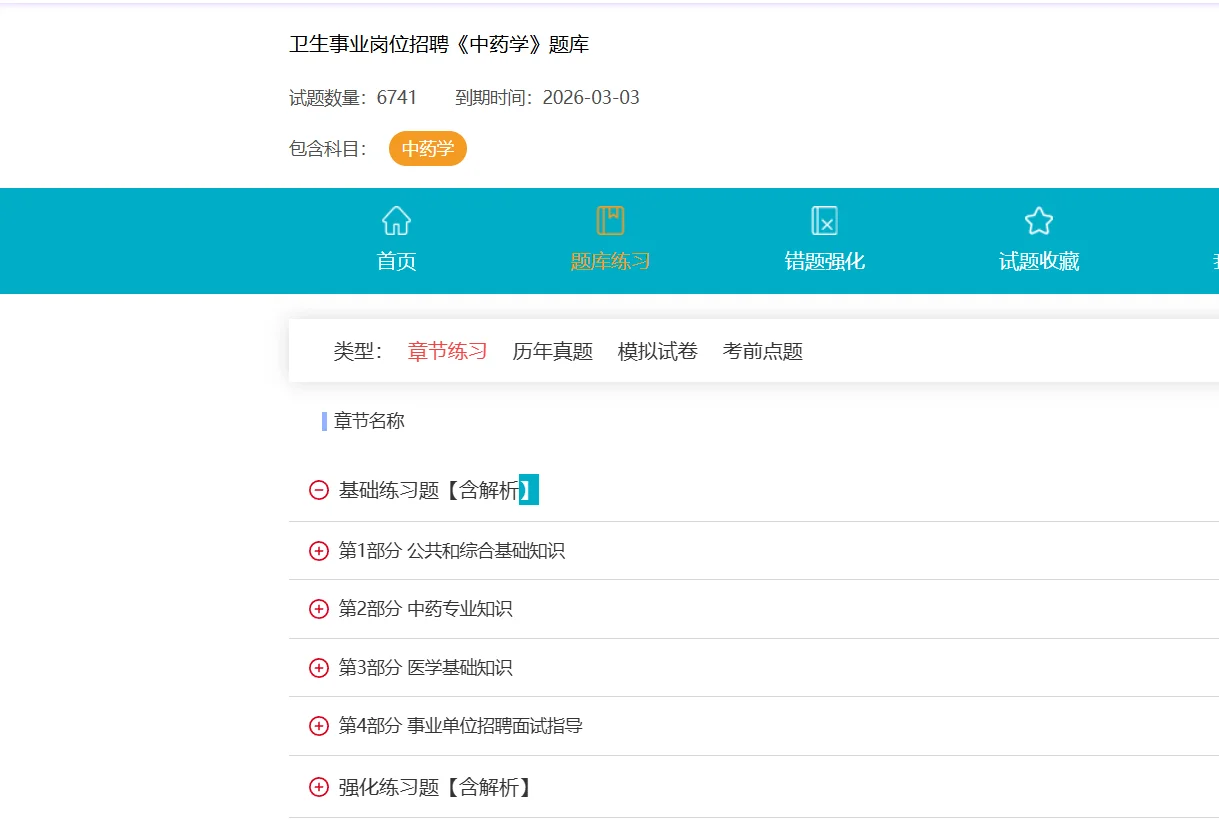
Task: Click the plus icon beside 强化练习题
Action: (x=317, y=786)
